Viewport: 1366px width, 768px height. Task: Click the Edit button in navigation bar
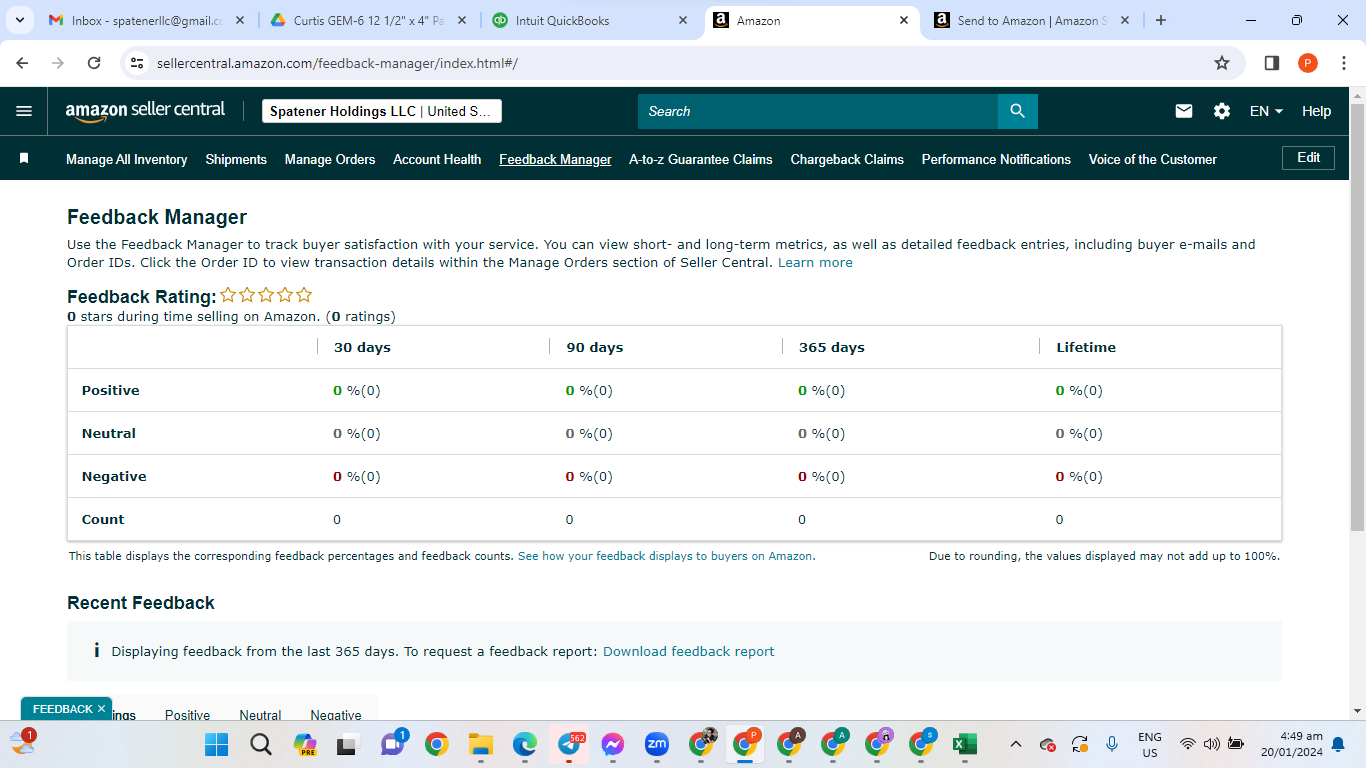point(1308,158)
